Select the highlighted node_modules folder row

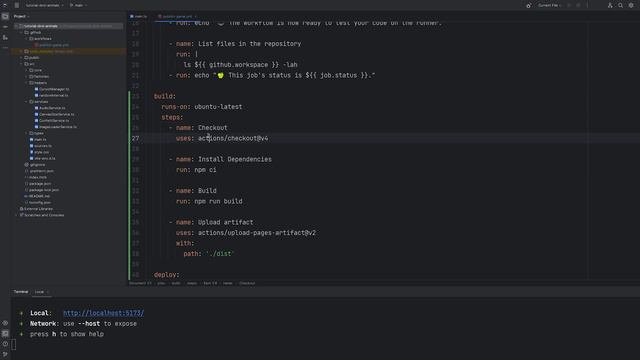[x=68, y=51]
